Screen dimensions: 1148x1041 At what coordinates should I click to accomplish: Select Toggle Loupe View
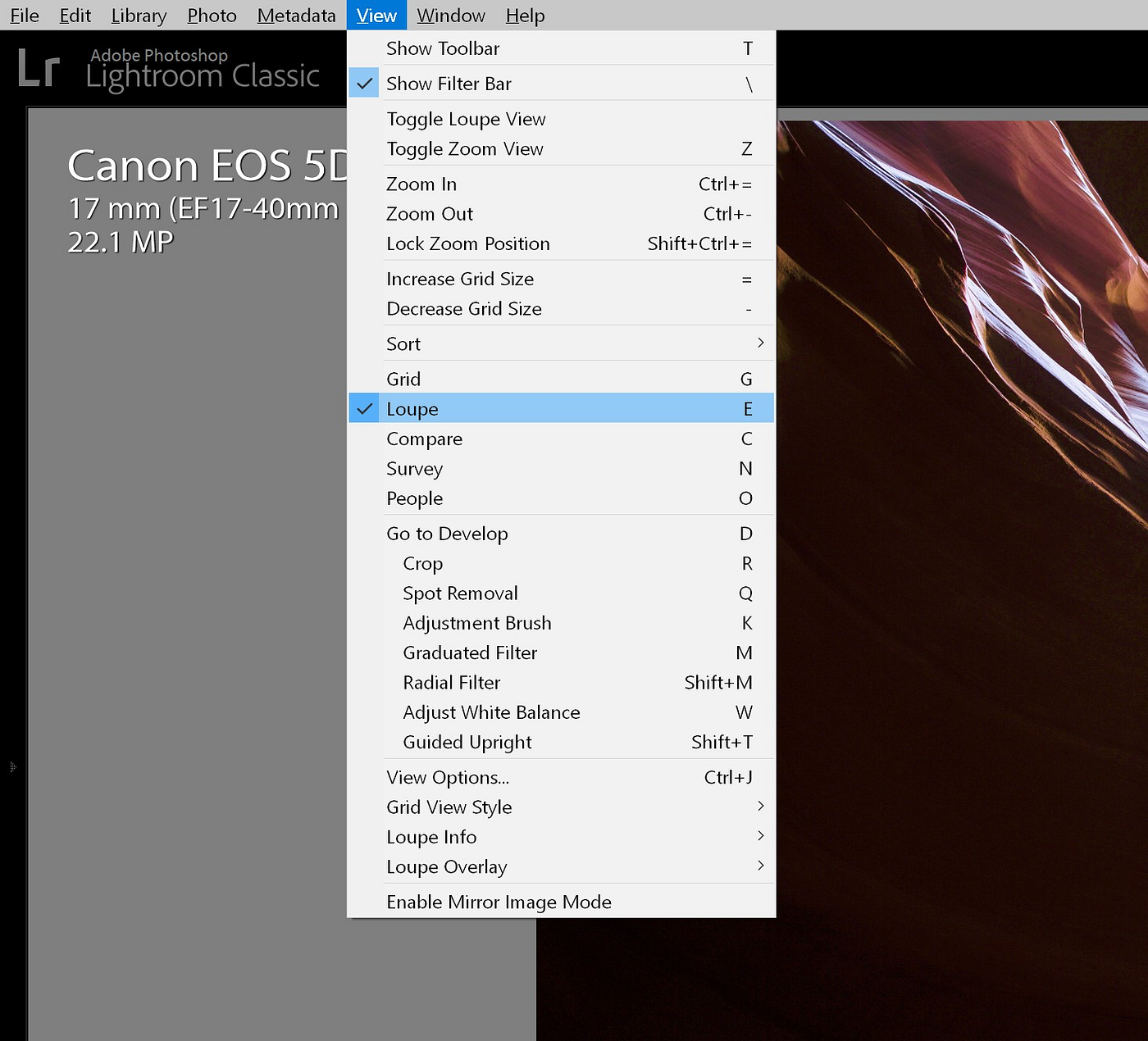coord(562,119)
